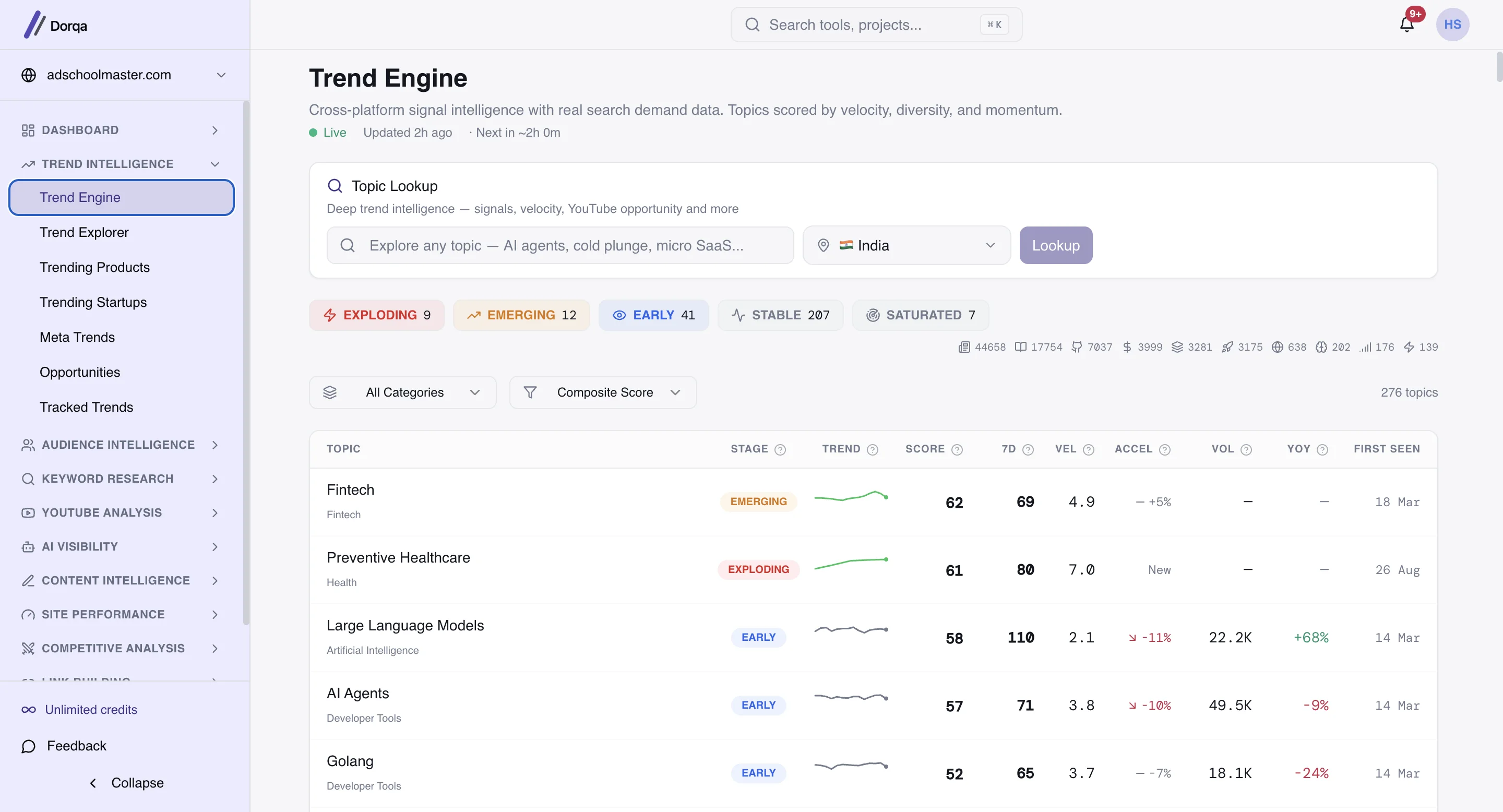This screenshot has width=1503, height=812.
Task: Click the help icon beside TREND column
Action: pyautogui.click(x=872, y=449)
